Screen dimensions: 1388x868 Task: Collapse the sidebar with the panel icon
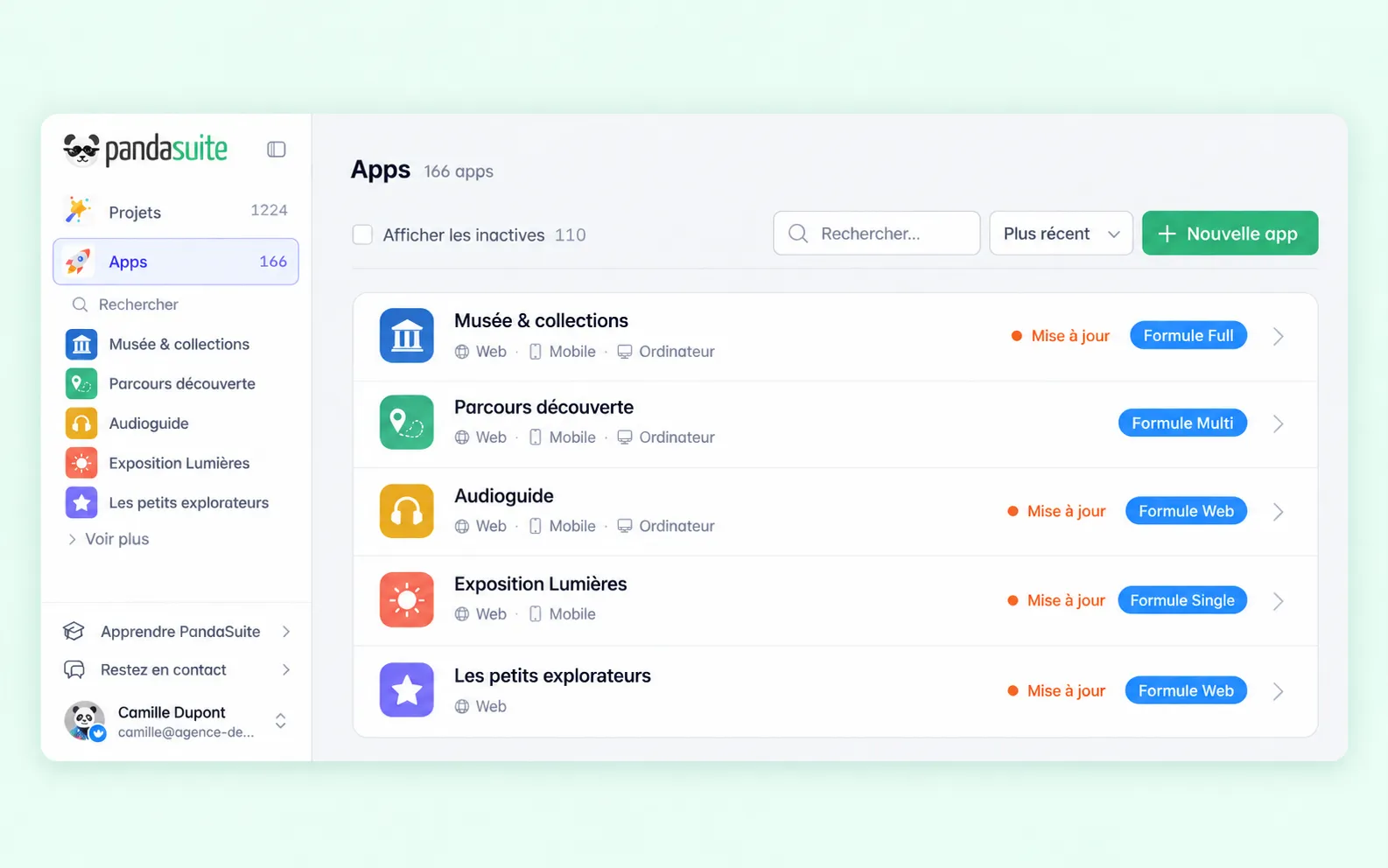277,150
